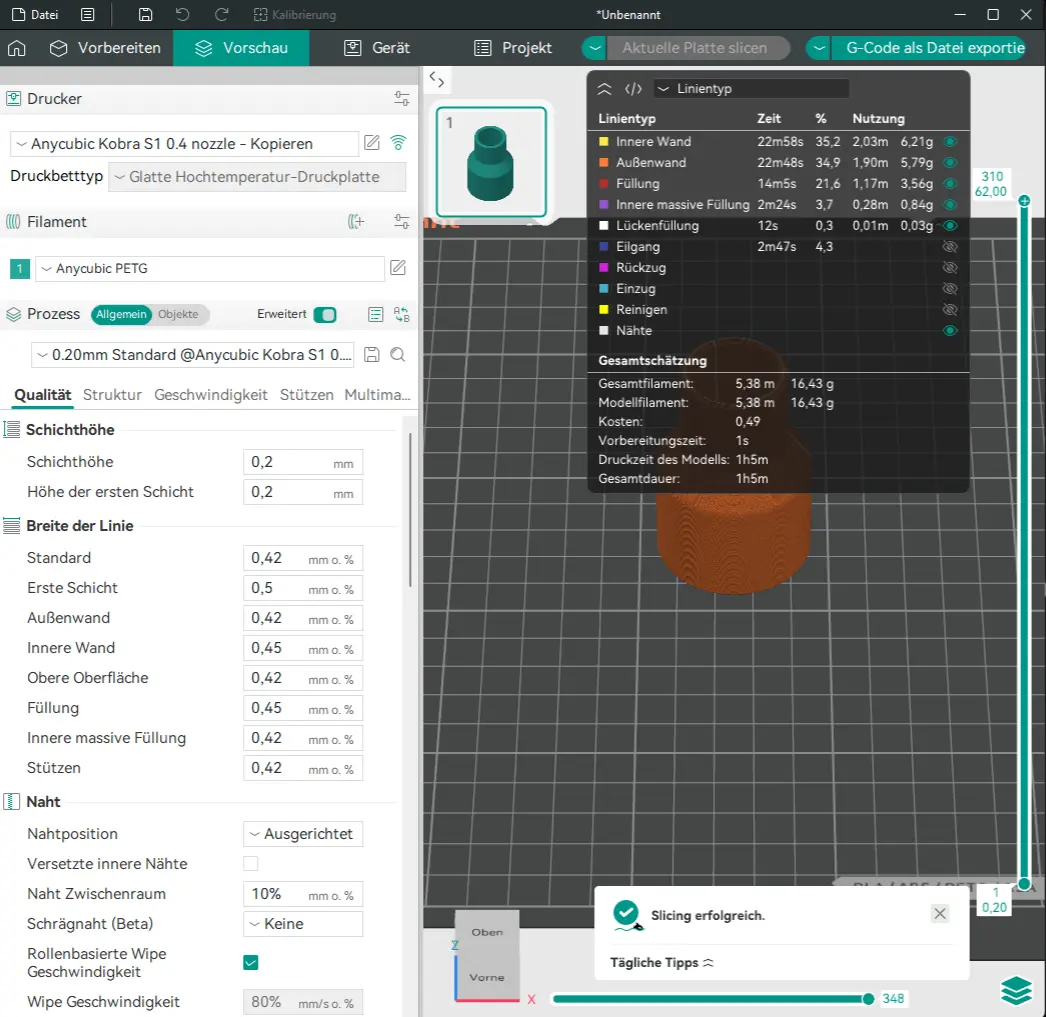Toggle visibility of Innere Wand lines
Viewport: 1046px width, 1017px height.
(950, 141)
